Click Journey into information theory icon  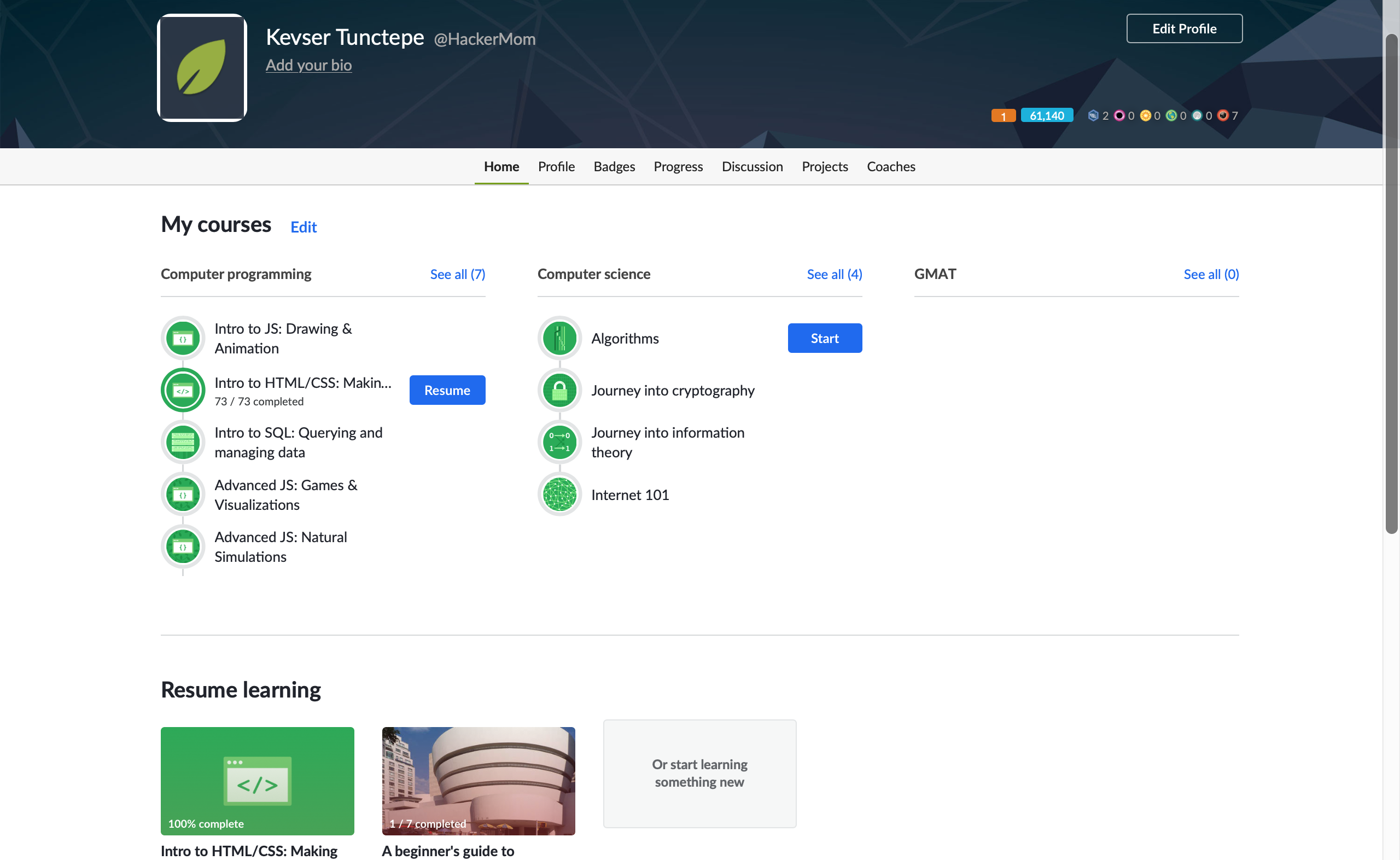[x=559, y=443]
